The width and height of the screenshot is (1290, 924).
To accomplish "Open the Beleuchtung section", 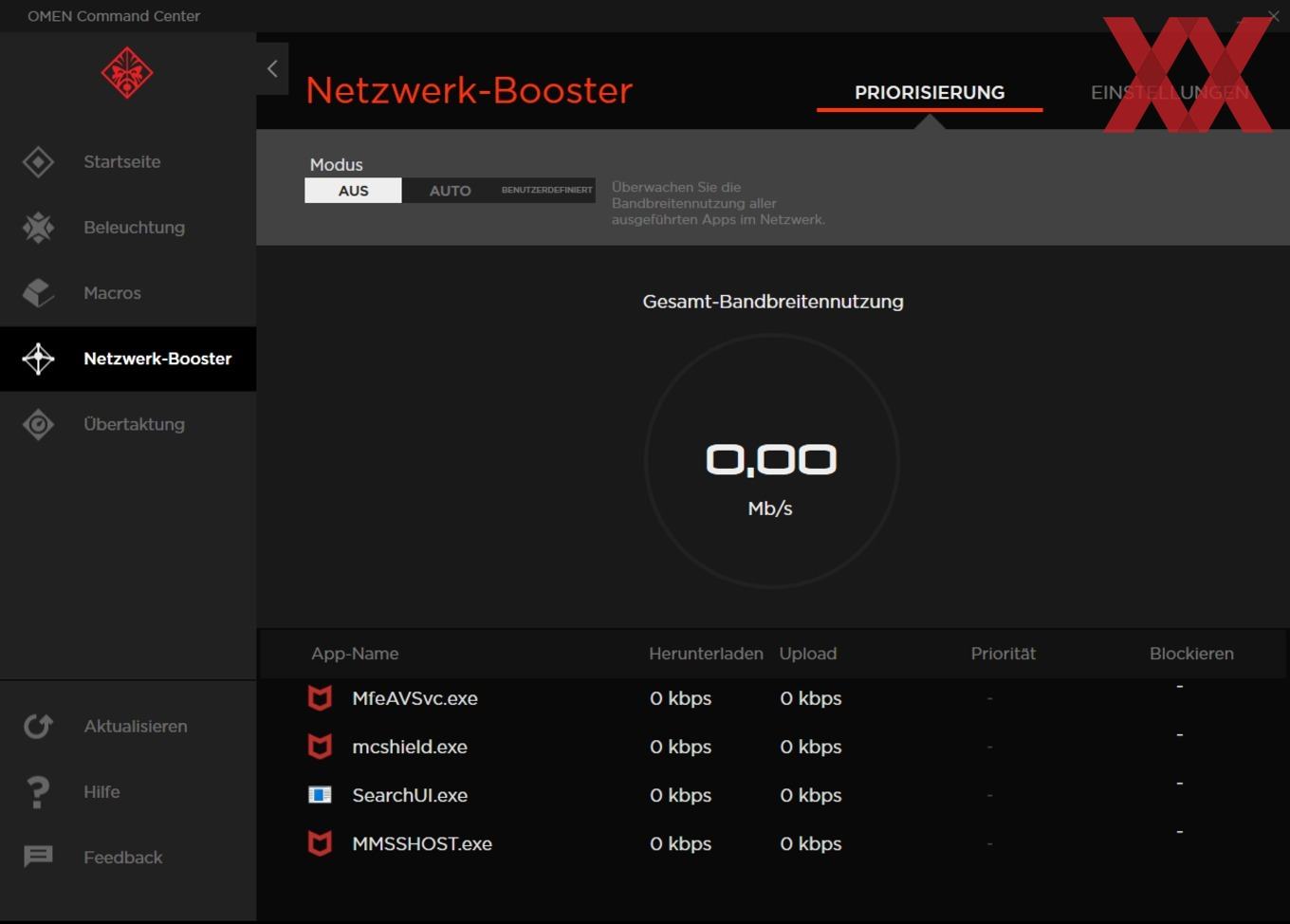I will click(x=134, y=228).
